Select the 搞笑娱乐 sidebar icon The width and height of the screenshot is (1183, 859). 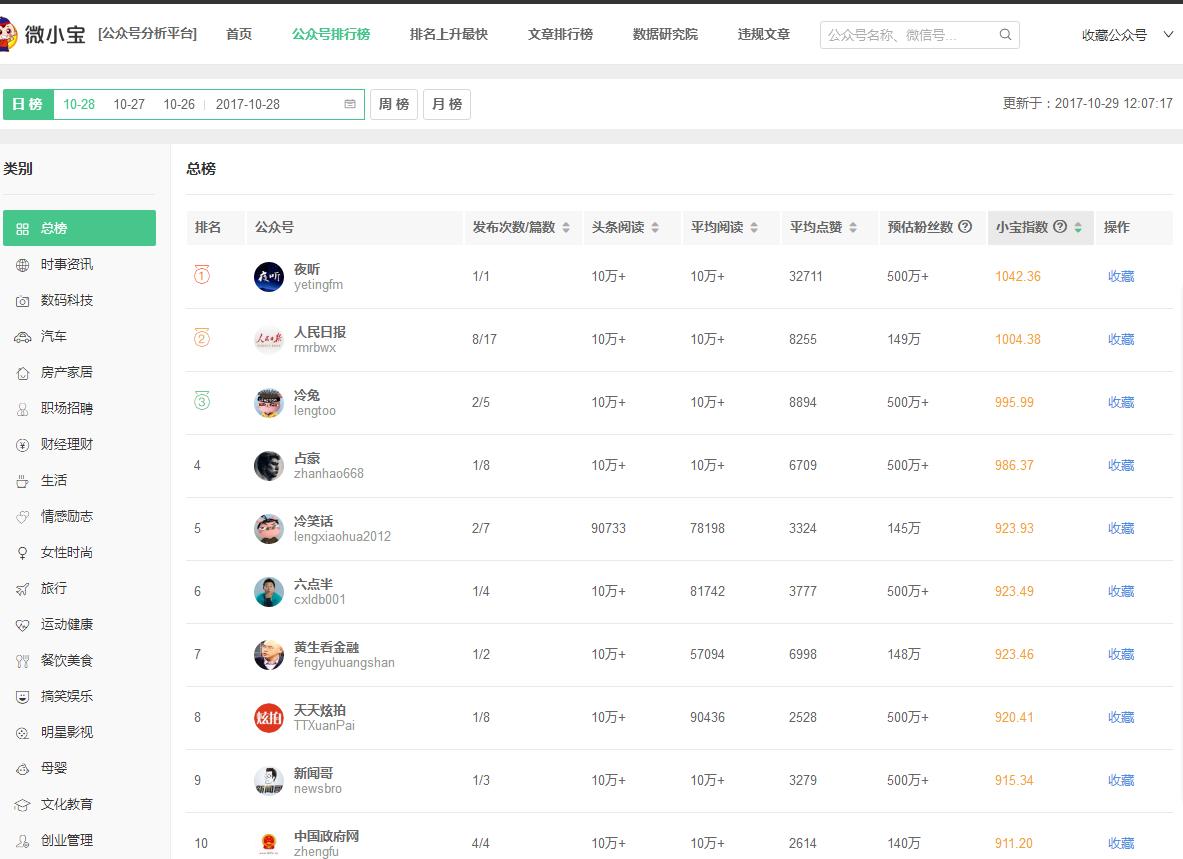pos(22,696)
